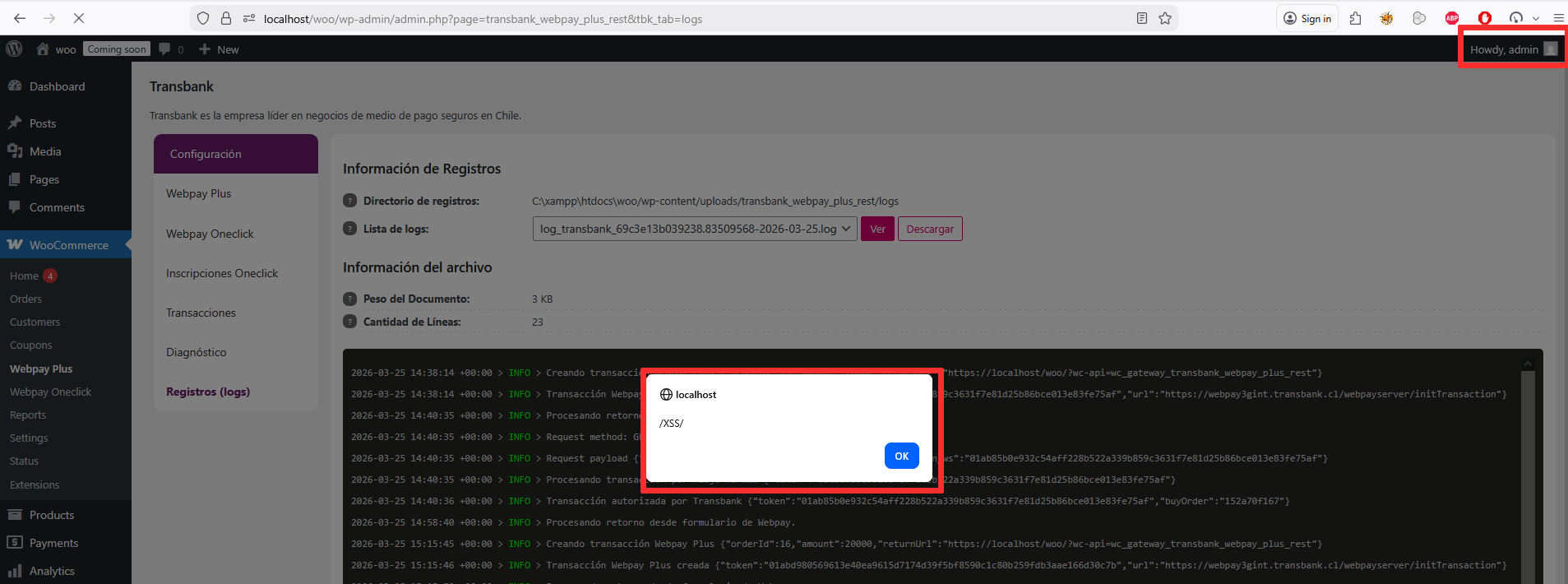
Task: Open WooCommerce Settings submenu
Action: pos(29,438)
